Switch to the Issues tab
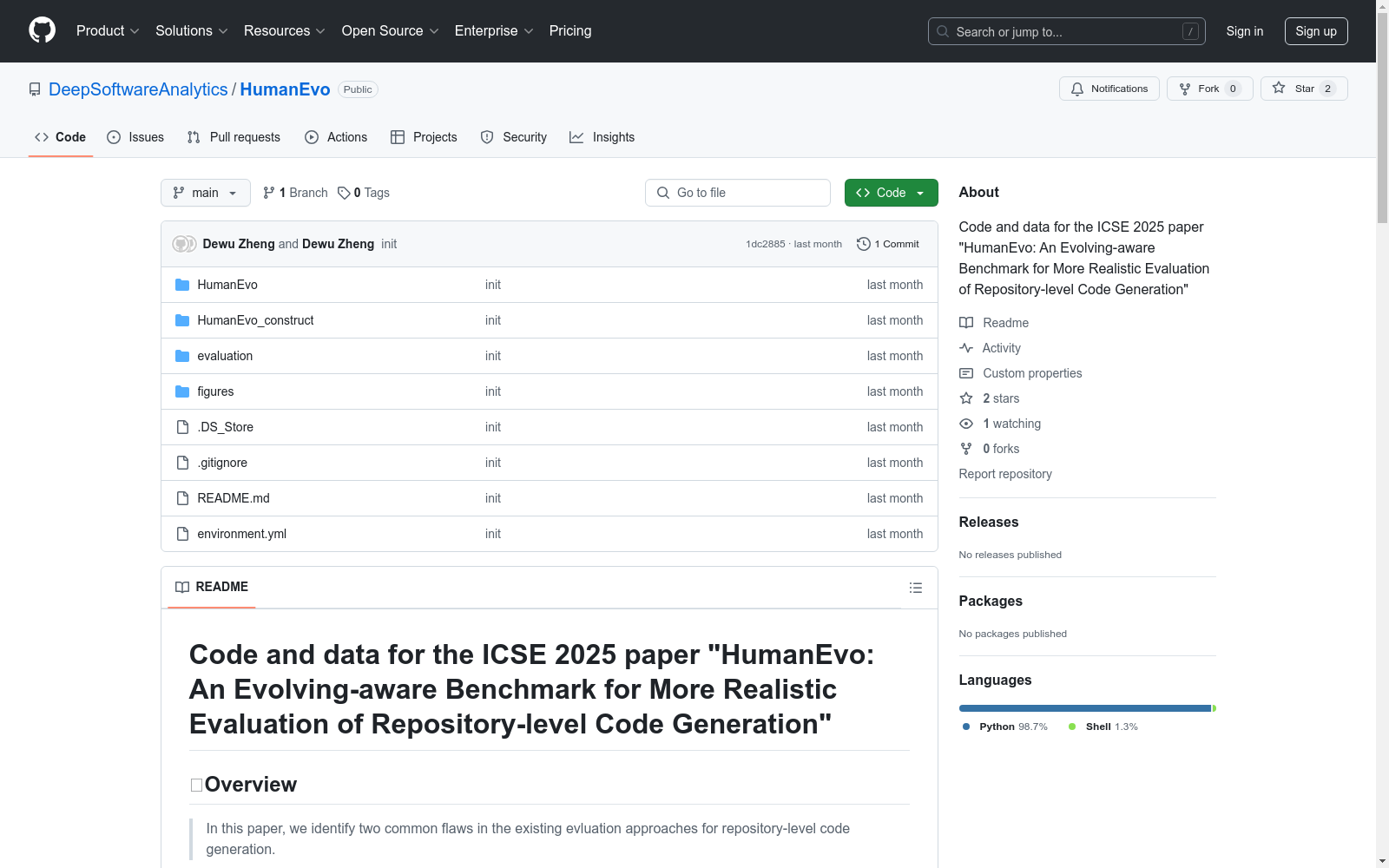 click(x=135, y=137)
